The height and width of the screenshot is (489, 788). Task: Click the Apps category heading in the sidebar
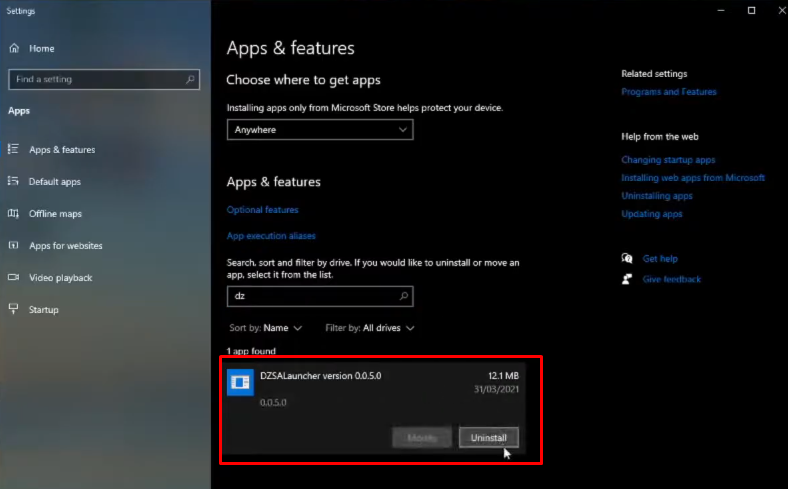(19, 111)
